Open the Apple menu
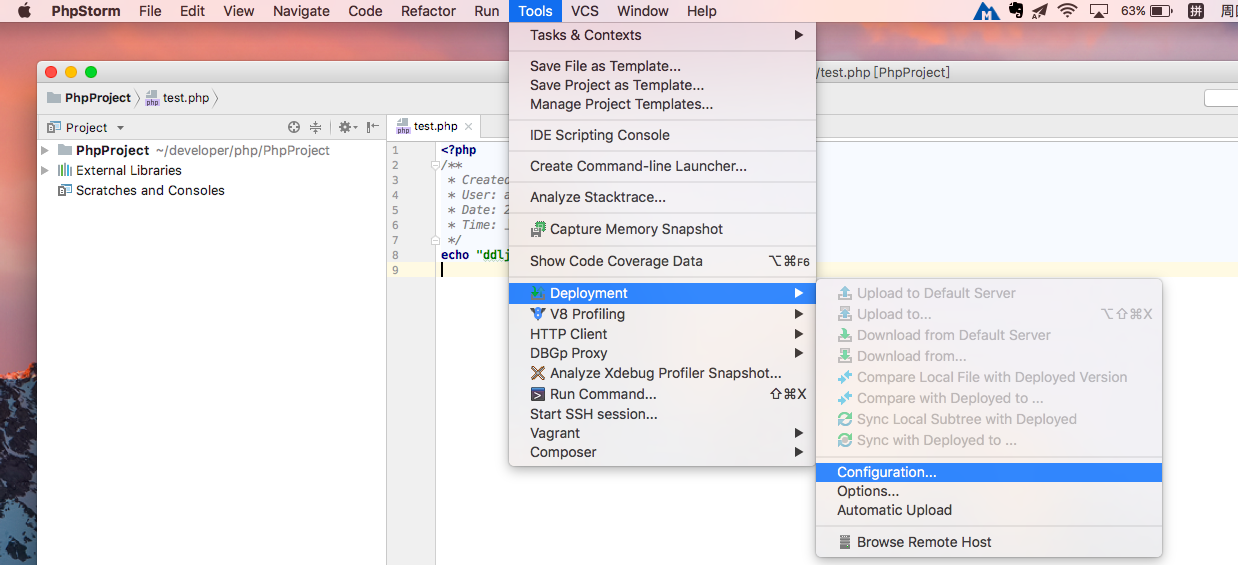The width and height of the screenshot is (1238, 565). [24, 11]
